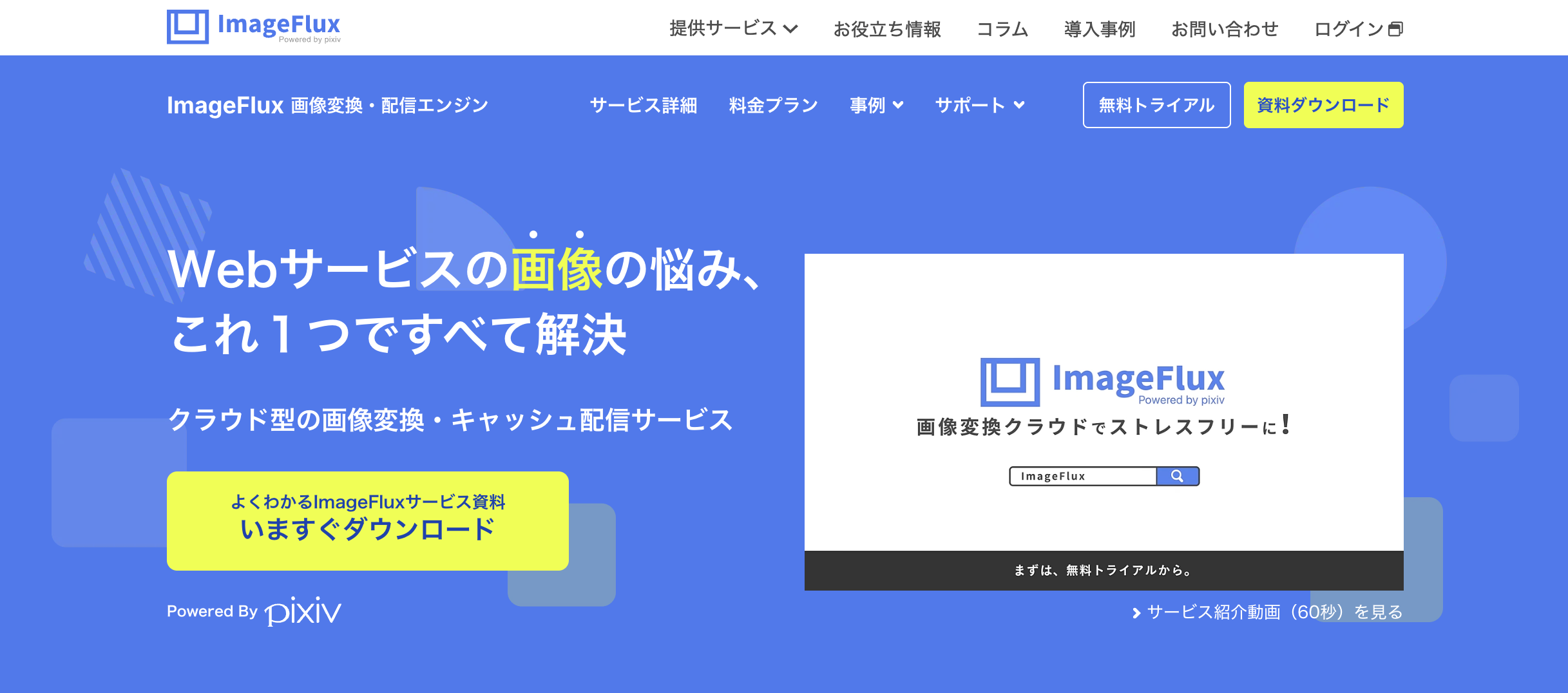Click the pixiv logo under Powered By
The image size is (1568, 693).
303,611
